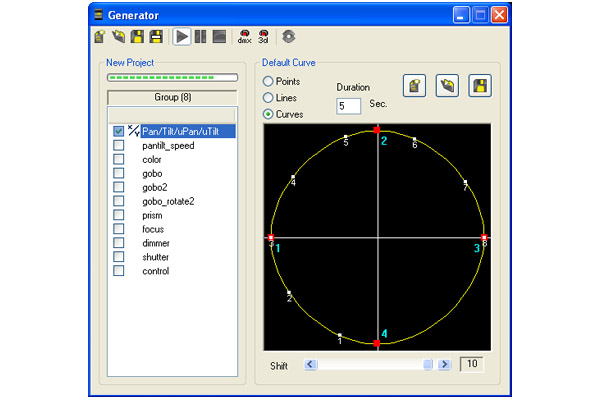Click the Play button in the toolbar

click(182, 37)
